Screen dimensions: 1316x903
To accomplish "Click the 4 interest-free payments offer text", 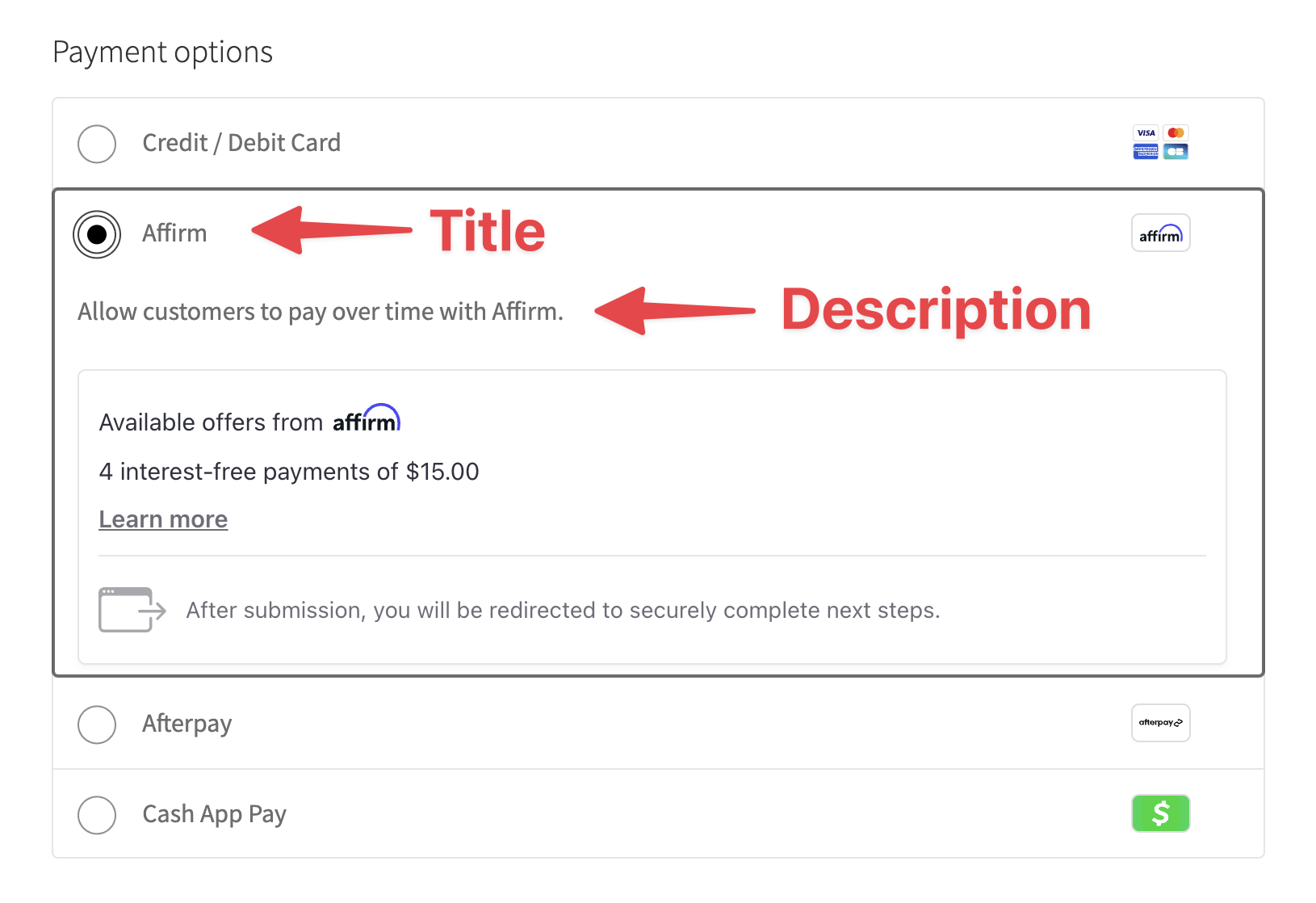I will point(288,471).
